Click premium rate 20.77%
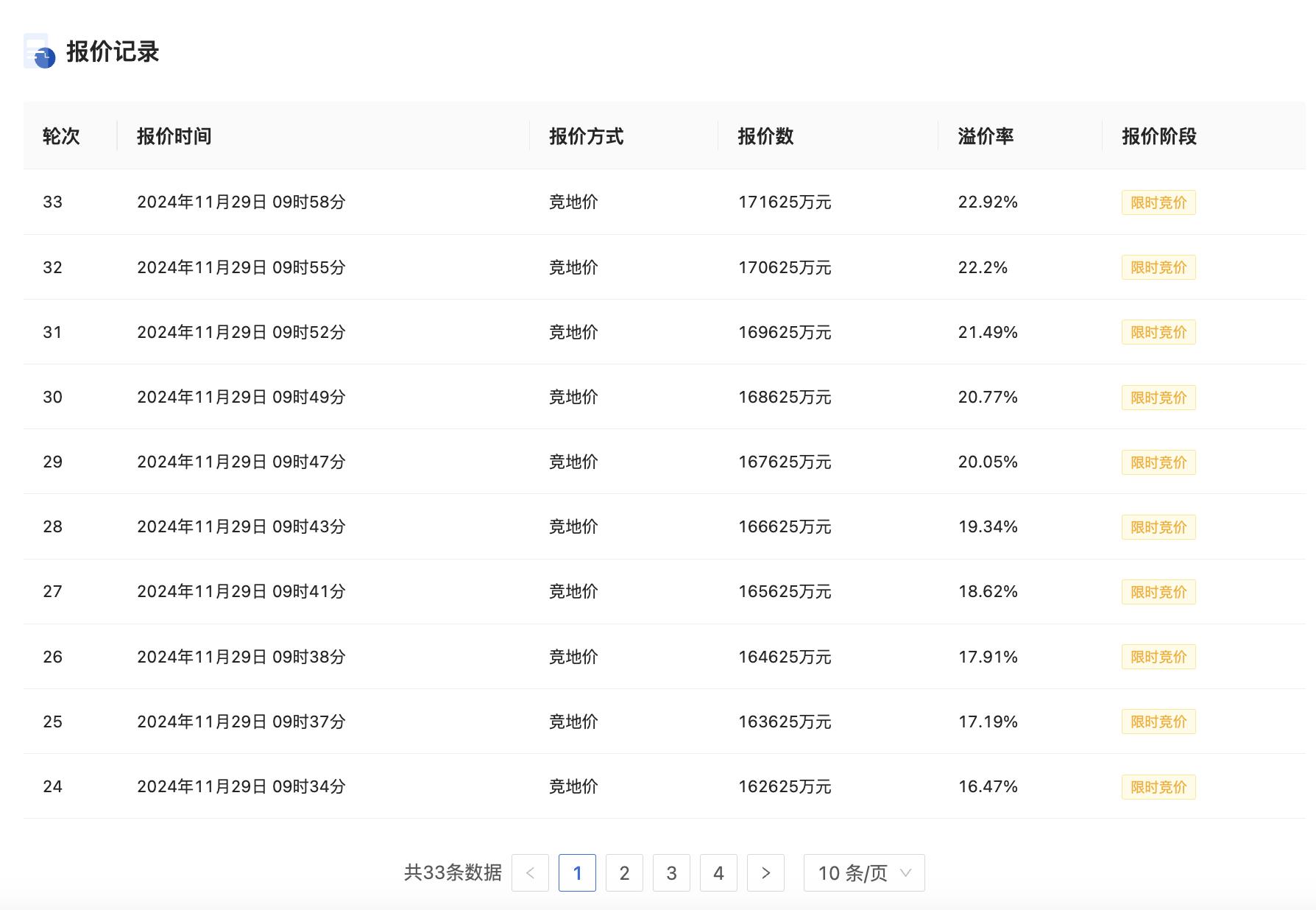 coord(988,397)
